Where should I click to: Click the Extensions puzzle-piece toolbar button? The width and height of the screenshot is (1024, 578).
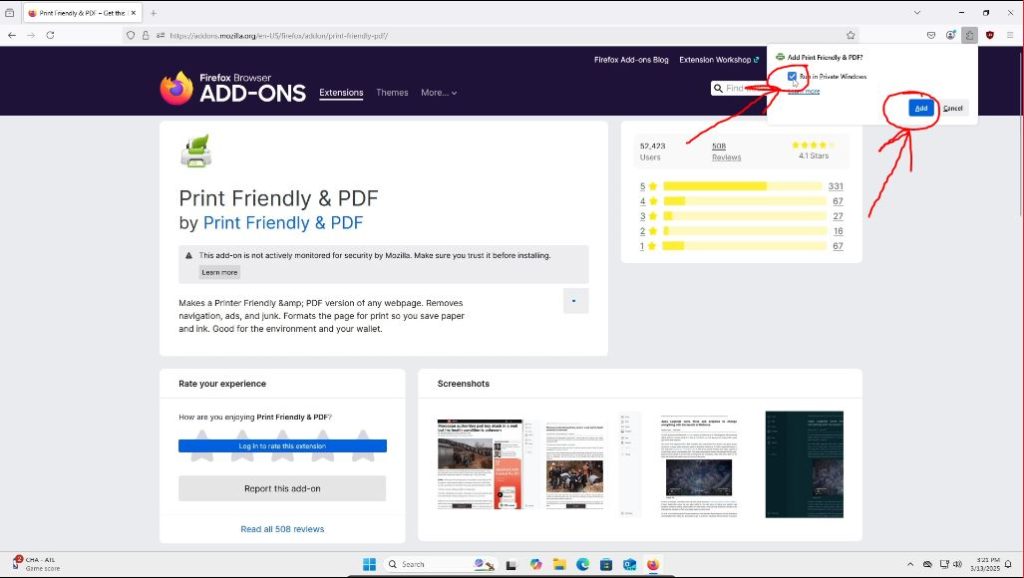[x=970, y=35]
